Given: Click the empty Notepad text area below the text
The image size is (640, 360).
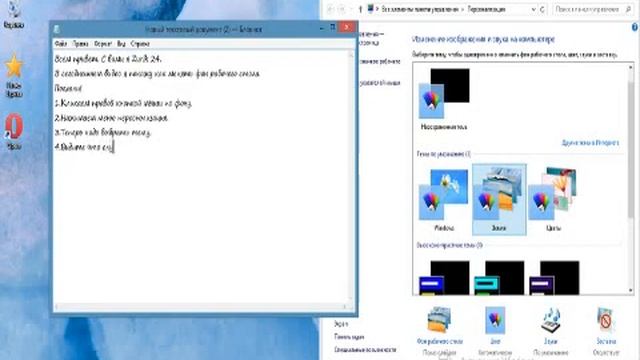Looking at the screenshot, I should click(x=200, y=229).
